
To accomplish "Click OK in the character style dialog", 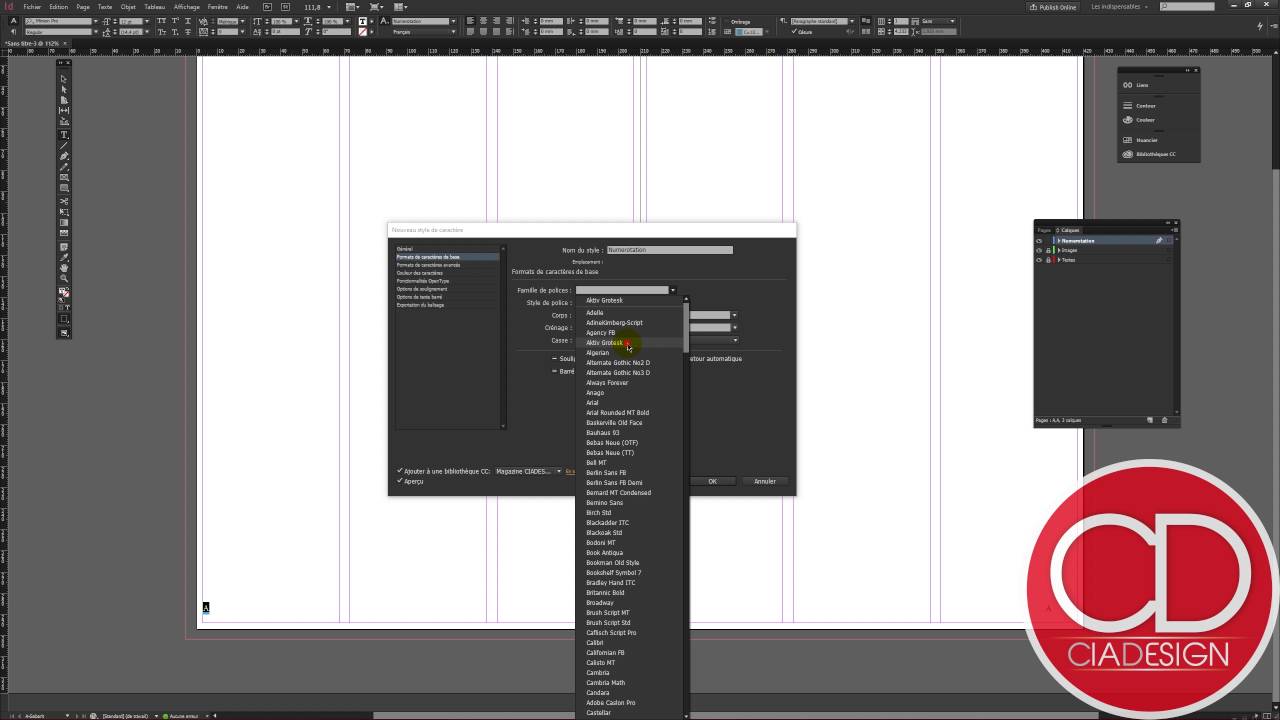I will pyautogui.click(x=712, y=481).
